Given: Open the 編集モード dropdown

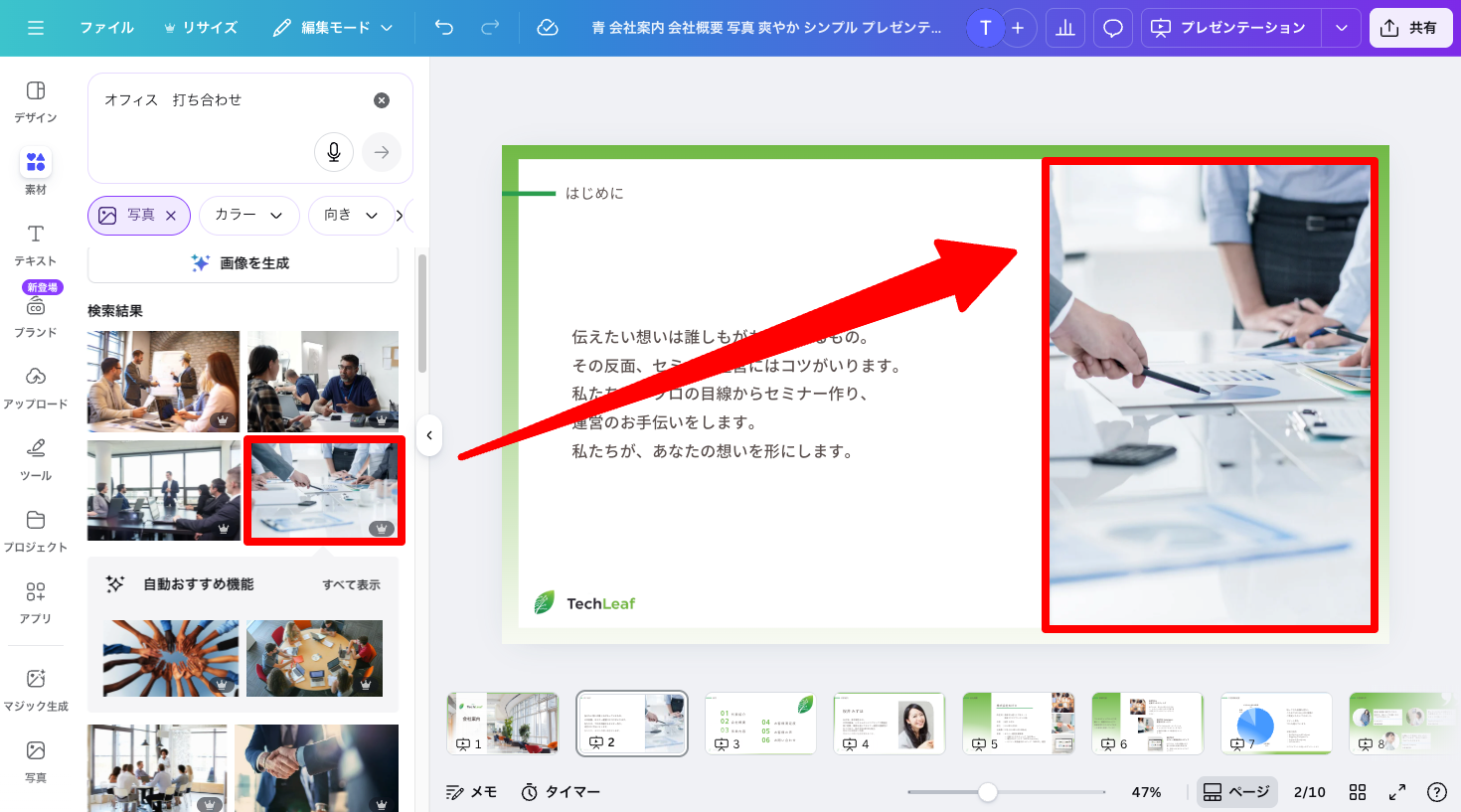Looking at the screenshot, I should click(x=333, y=28).
